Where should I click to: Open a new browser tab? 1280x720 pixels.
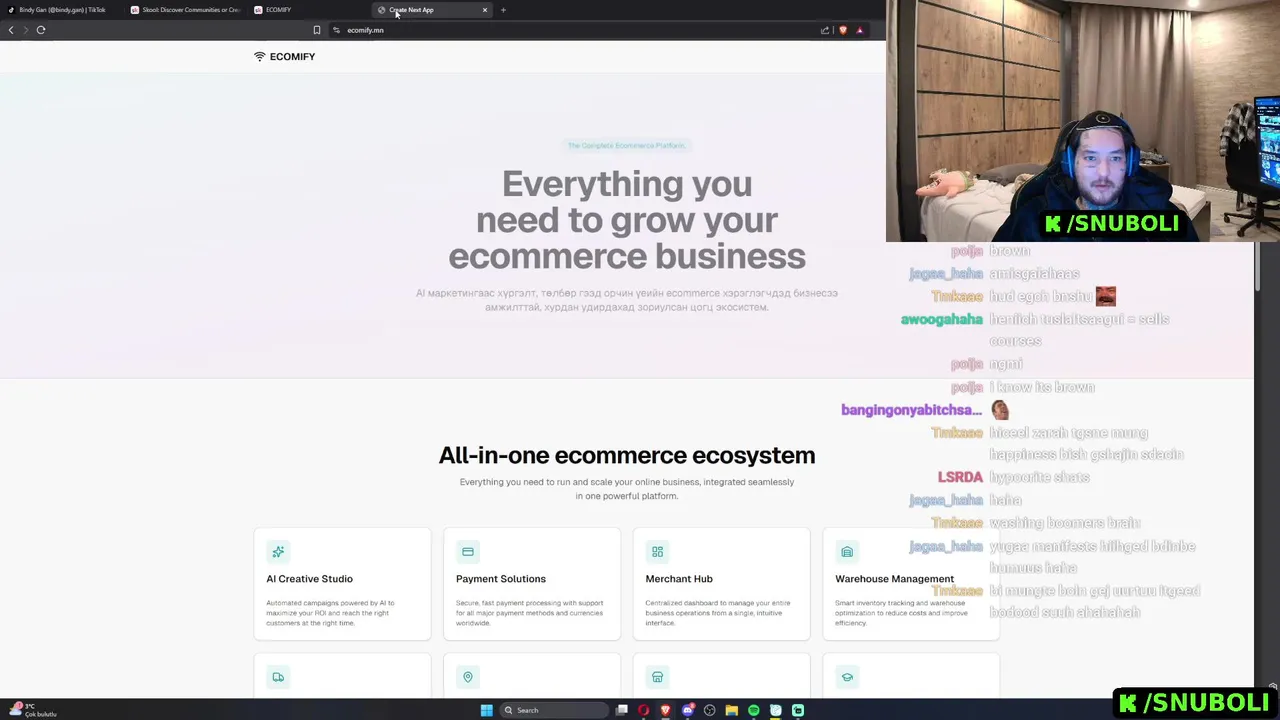pyautogui.click(x=503, y=10)
